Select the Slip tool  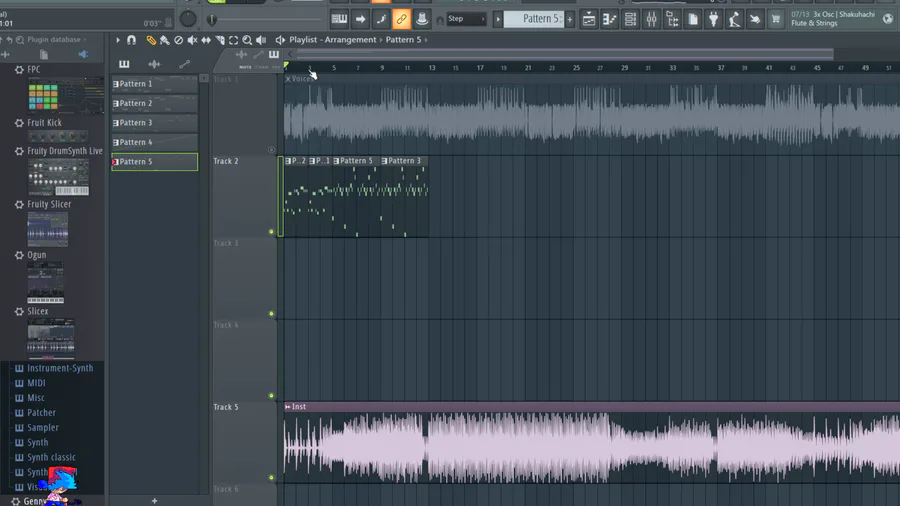[206, 40]
